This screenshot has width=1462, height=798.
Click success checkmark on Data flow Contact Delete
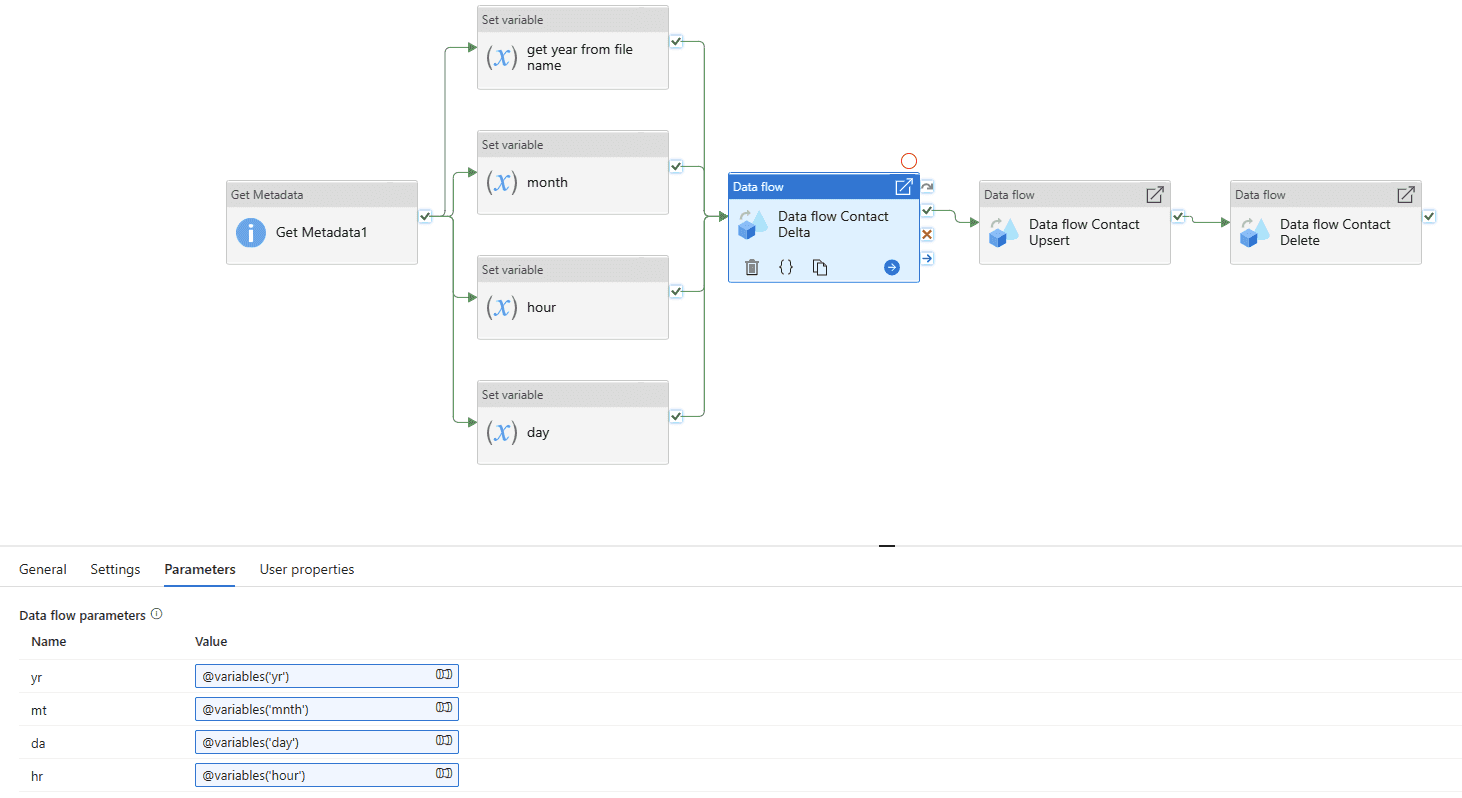pyautogui.click(x=1429, y=216)
